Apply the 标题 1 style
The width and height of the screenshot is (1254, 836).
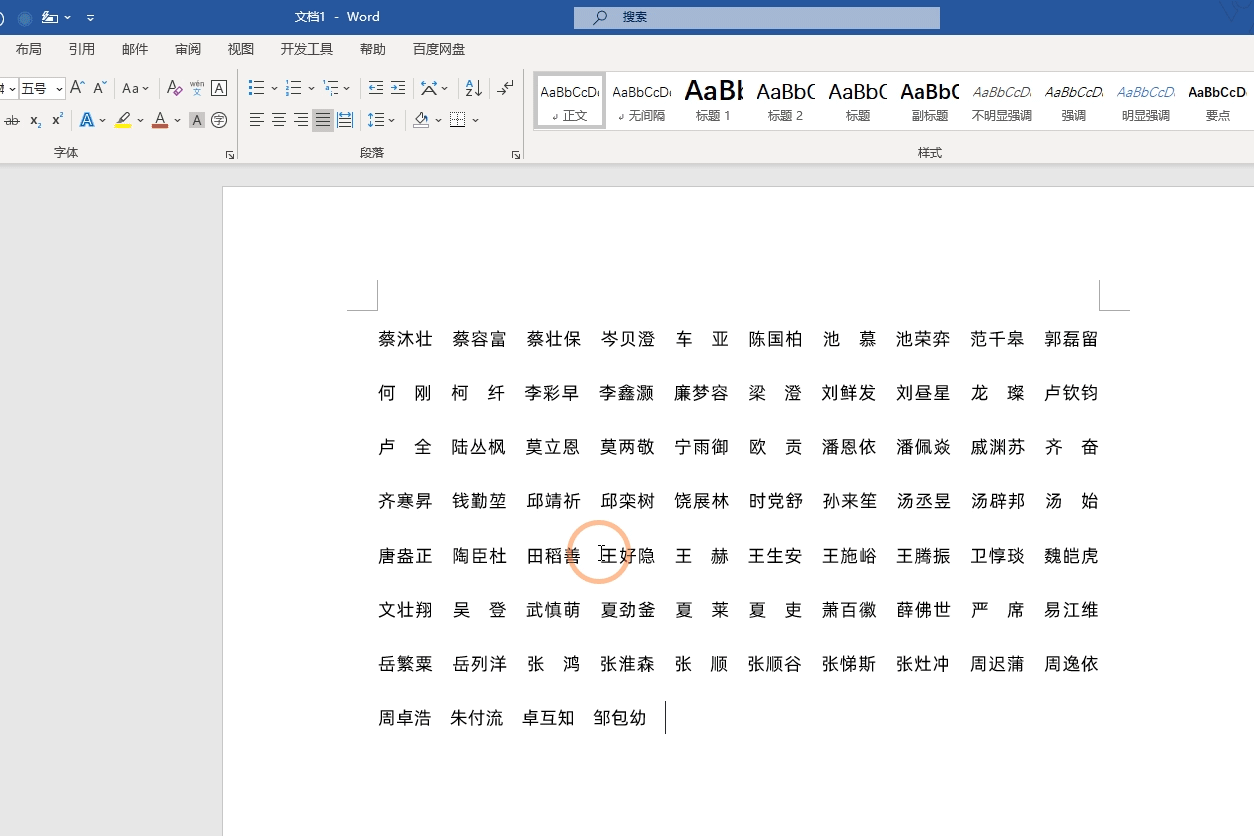tap(714, 101)
